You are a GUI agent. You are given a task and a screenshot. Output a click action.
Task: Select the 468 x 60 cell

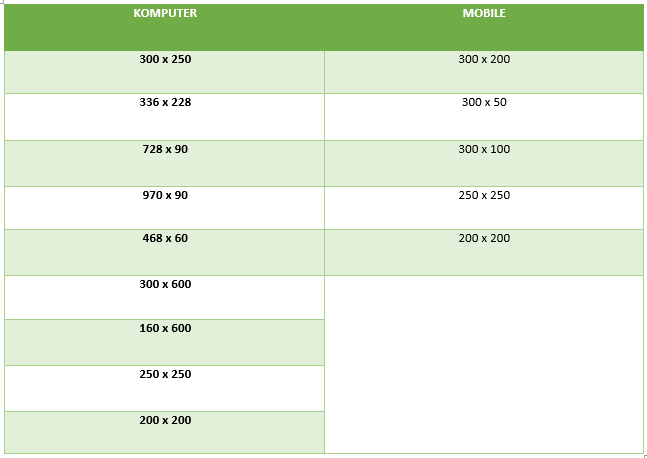(165, 239)
